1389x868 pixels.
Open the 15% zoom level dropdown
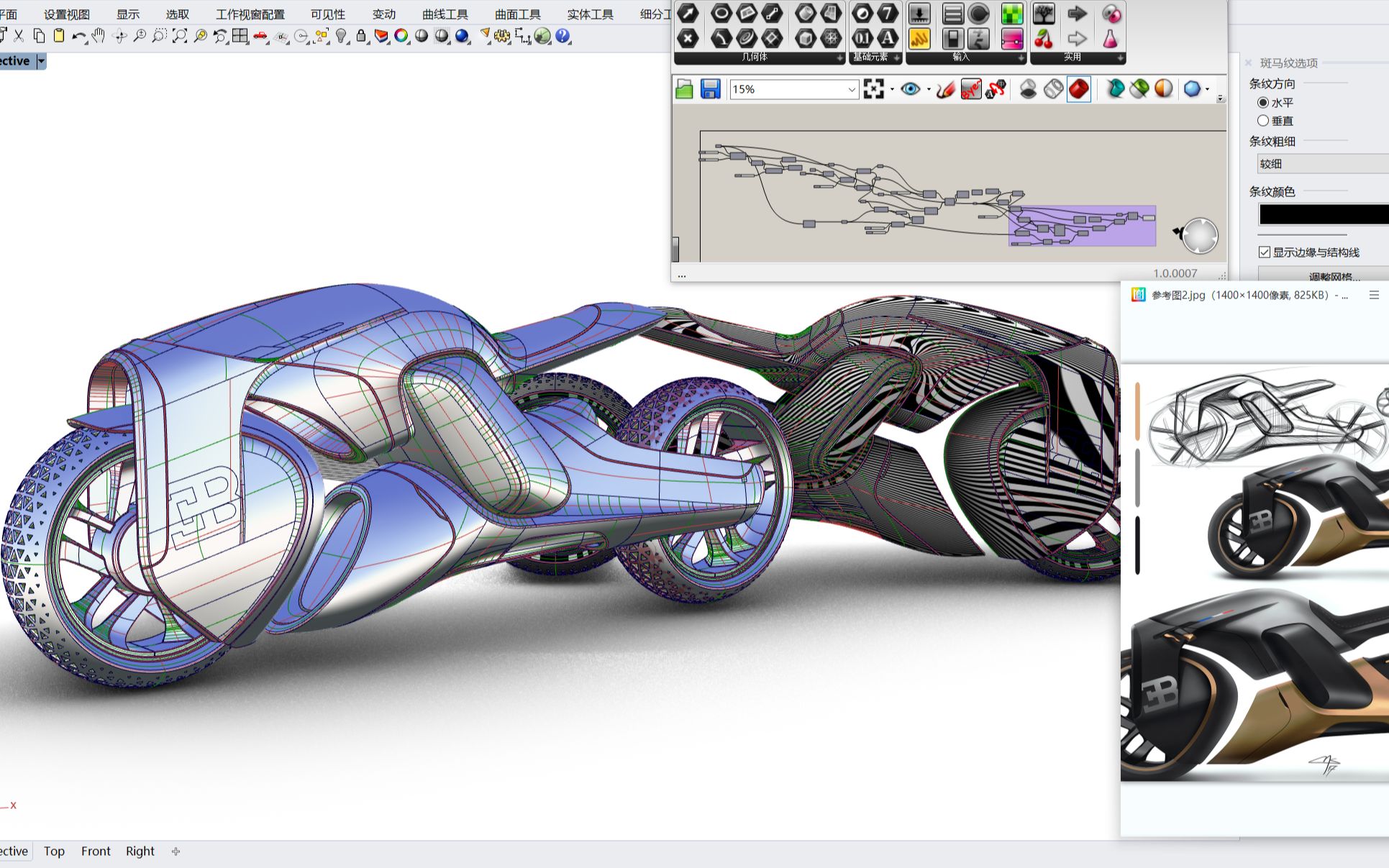click(x=851, y=89)
